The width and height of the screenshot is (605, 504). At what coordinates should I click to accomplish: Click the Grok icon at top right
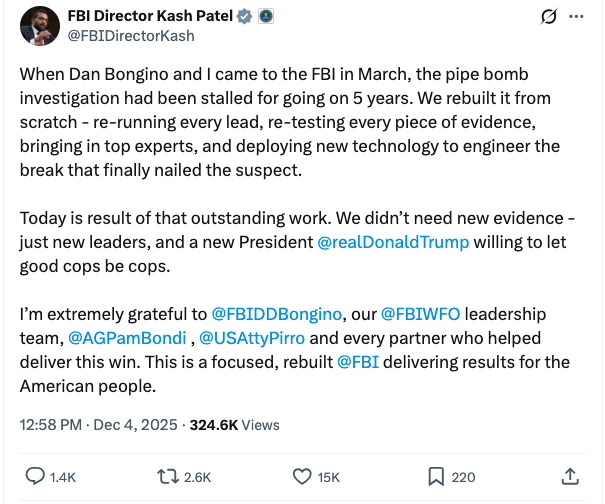(547, 17)
